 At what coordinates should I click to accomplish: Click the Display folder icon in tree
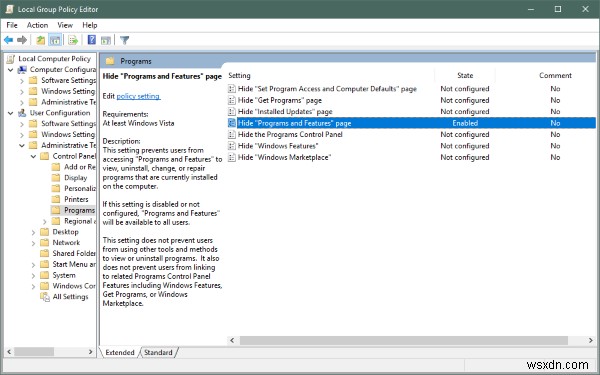click(56, 178)
